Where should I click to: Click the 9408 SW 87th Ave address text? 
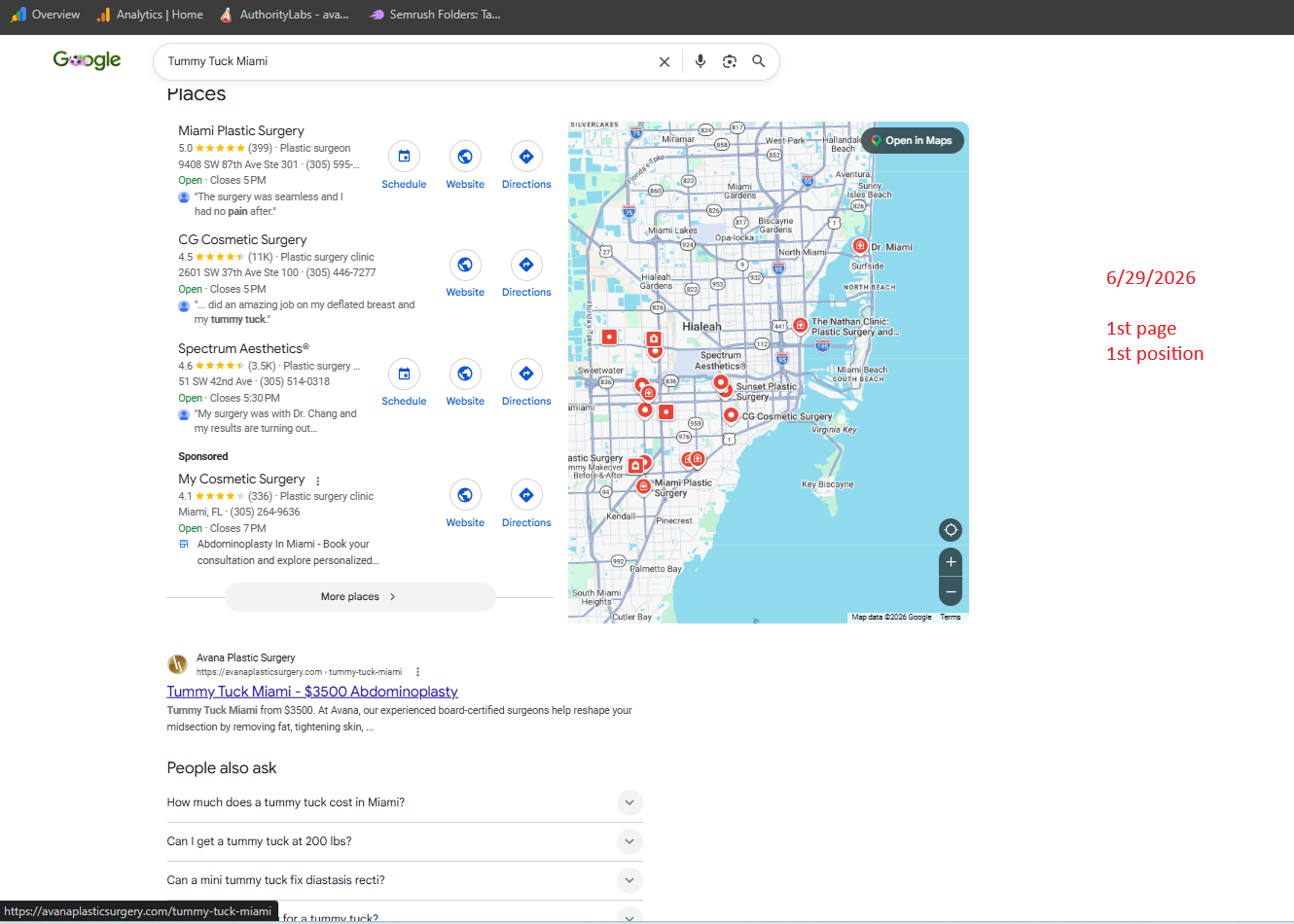click(238, 164)
